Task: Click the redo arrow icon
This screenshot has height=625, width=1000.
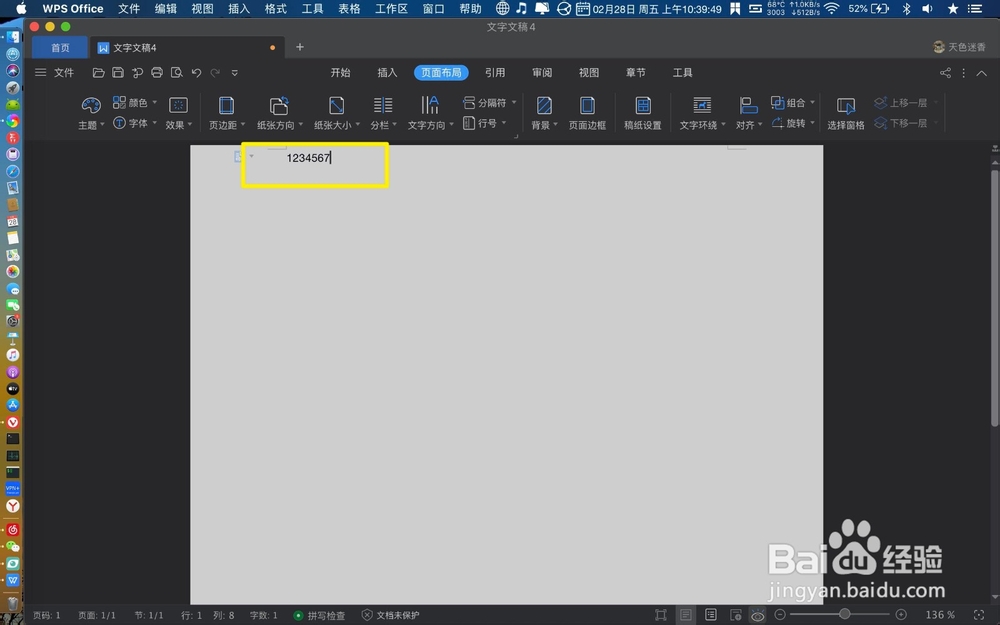Action: (216, 73)
